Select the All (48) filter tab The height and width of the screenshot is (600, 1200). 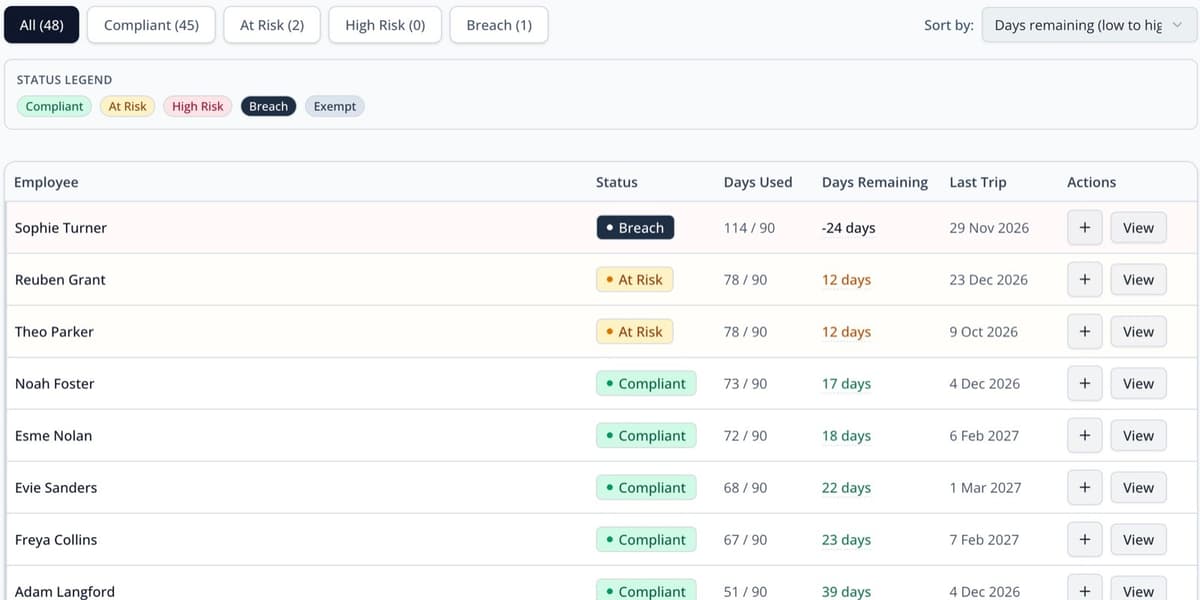point(42,25)
